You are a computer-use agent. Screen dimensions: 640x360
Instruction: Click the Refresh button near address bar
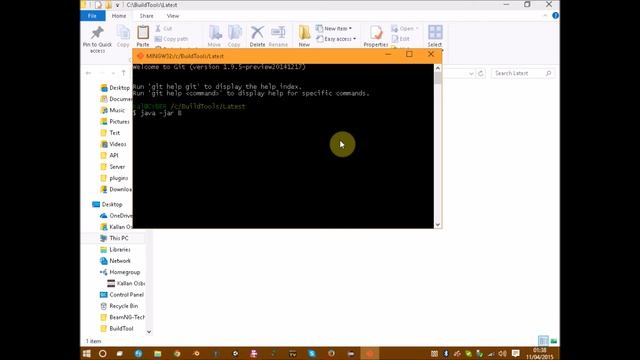(x=481, y=73)
